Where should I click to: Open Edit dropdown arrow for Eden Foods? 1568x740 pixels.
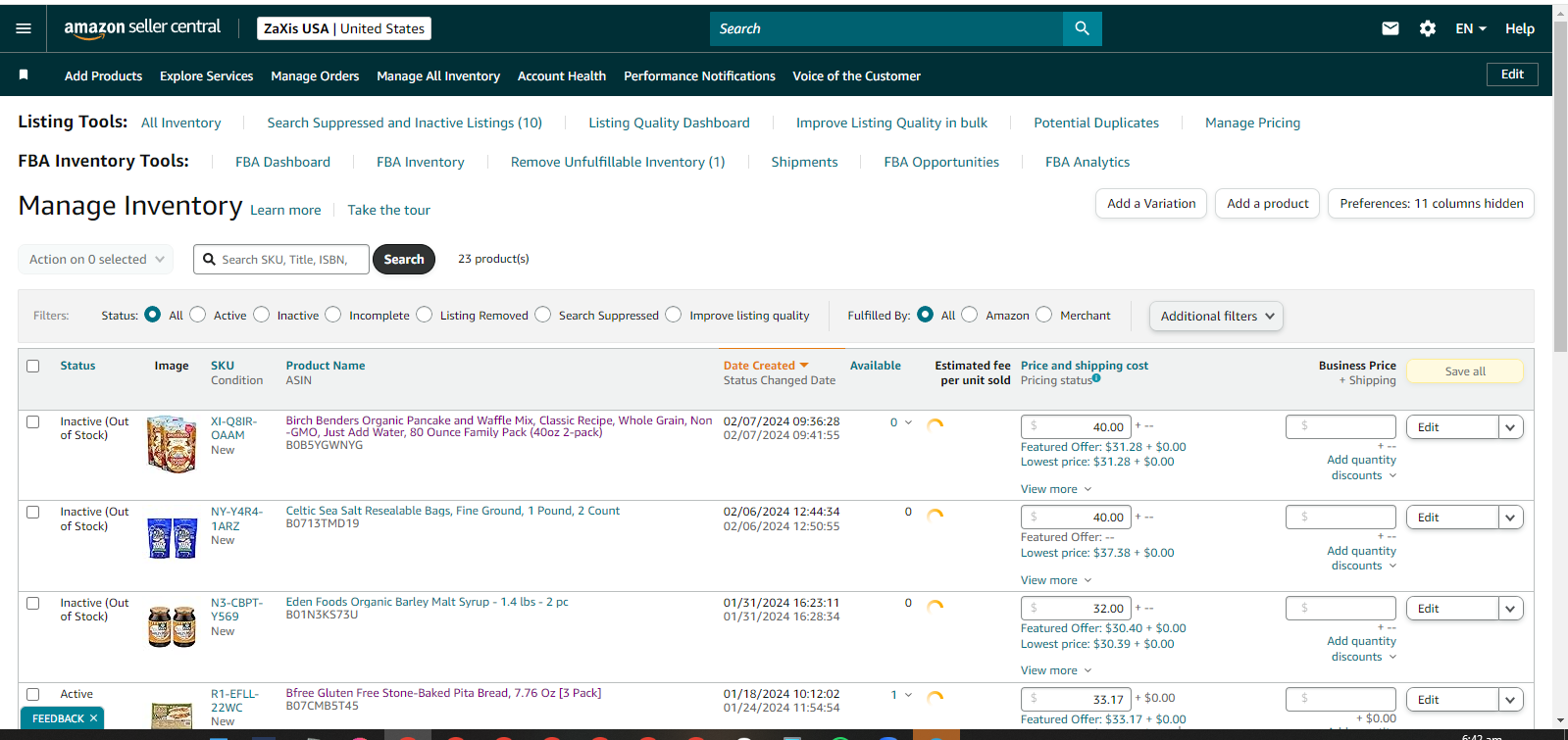(x=1511, y=609)
